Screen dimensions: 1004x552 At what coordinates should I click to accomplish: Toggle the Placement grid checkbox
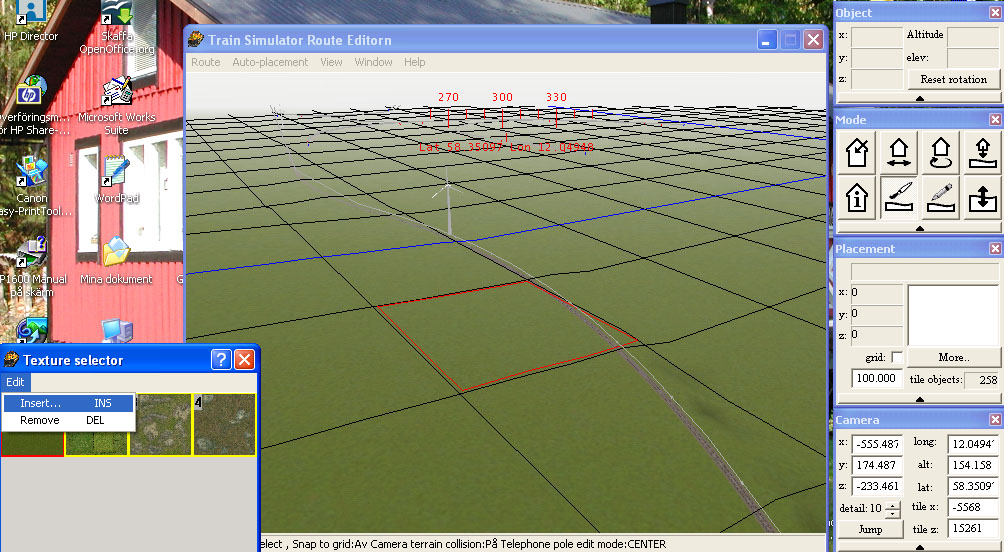click(x=897, y=357)
